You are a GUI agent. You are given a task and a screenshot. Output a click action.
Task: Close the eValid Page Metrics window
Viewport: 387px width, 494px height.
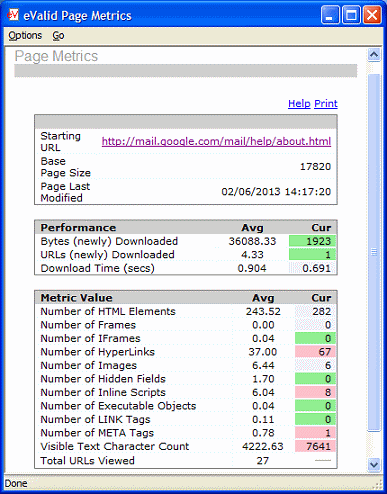[372, 15]
